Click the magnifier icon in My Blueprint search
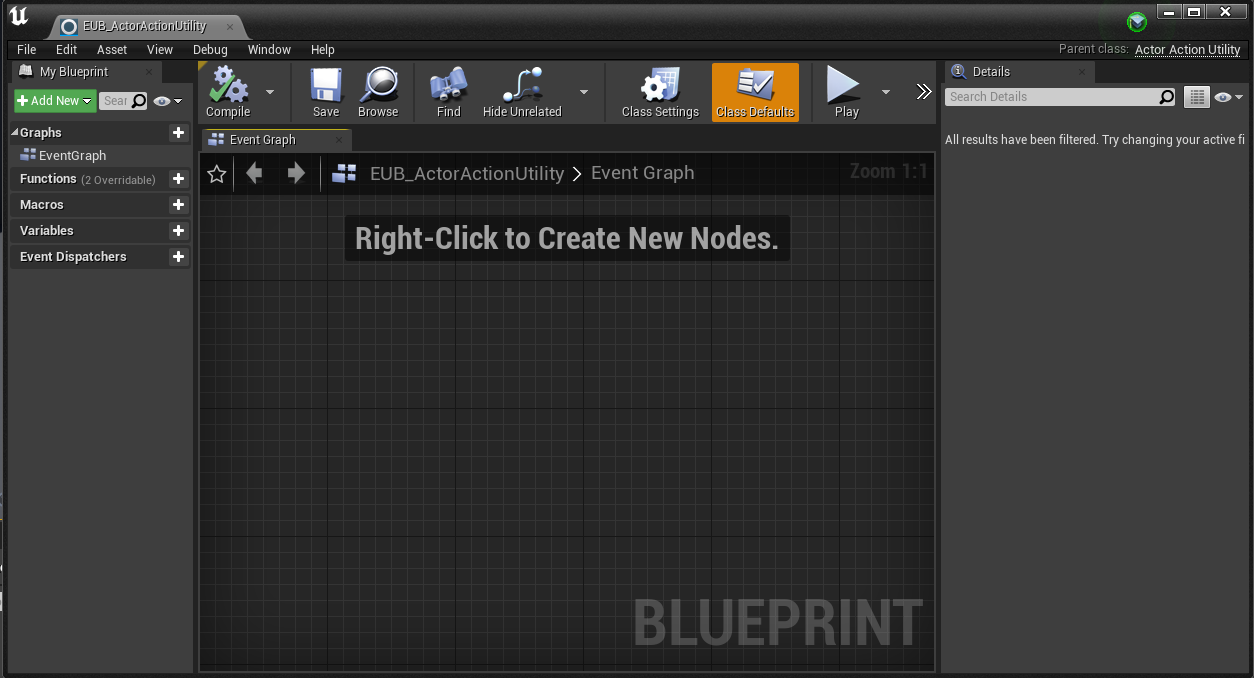The width and height of the screenshot is (1254, 678). pyautogui.click(x=139, y=101)
